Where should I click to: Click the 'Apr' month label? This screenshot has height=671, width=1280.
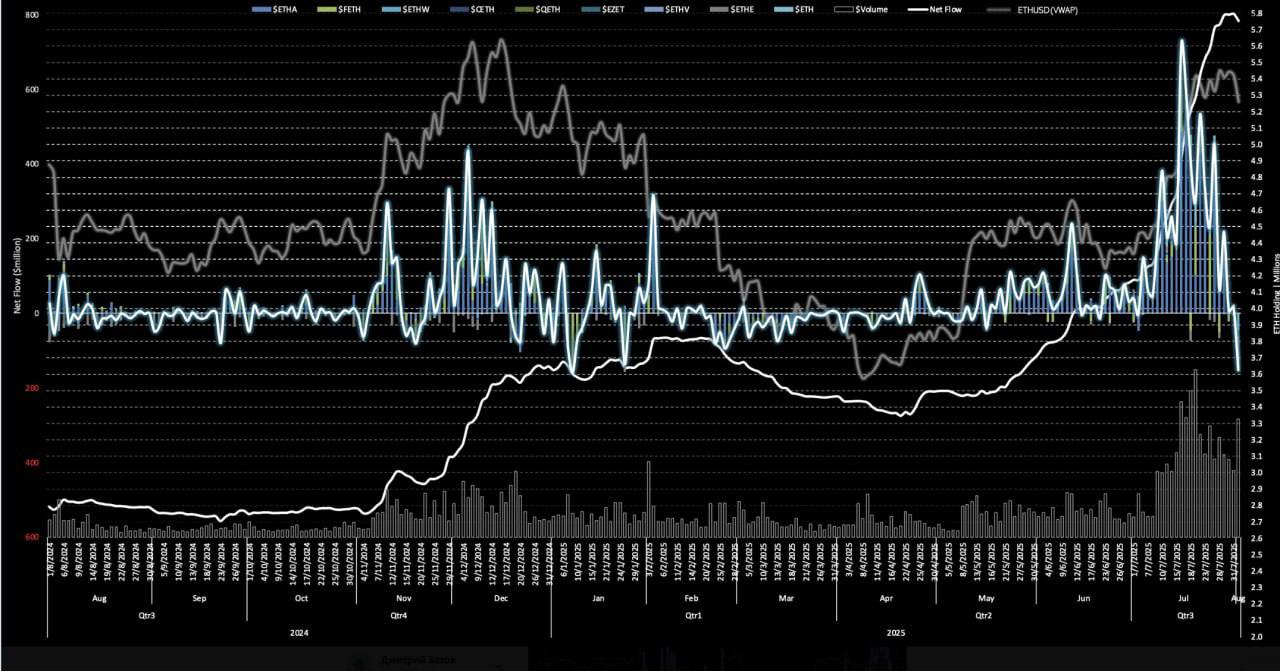[885, 599]
